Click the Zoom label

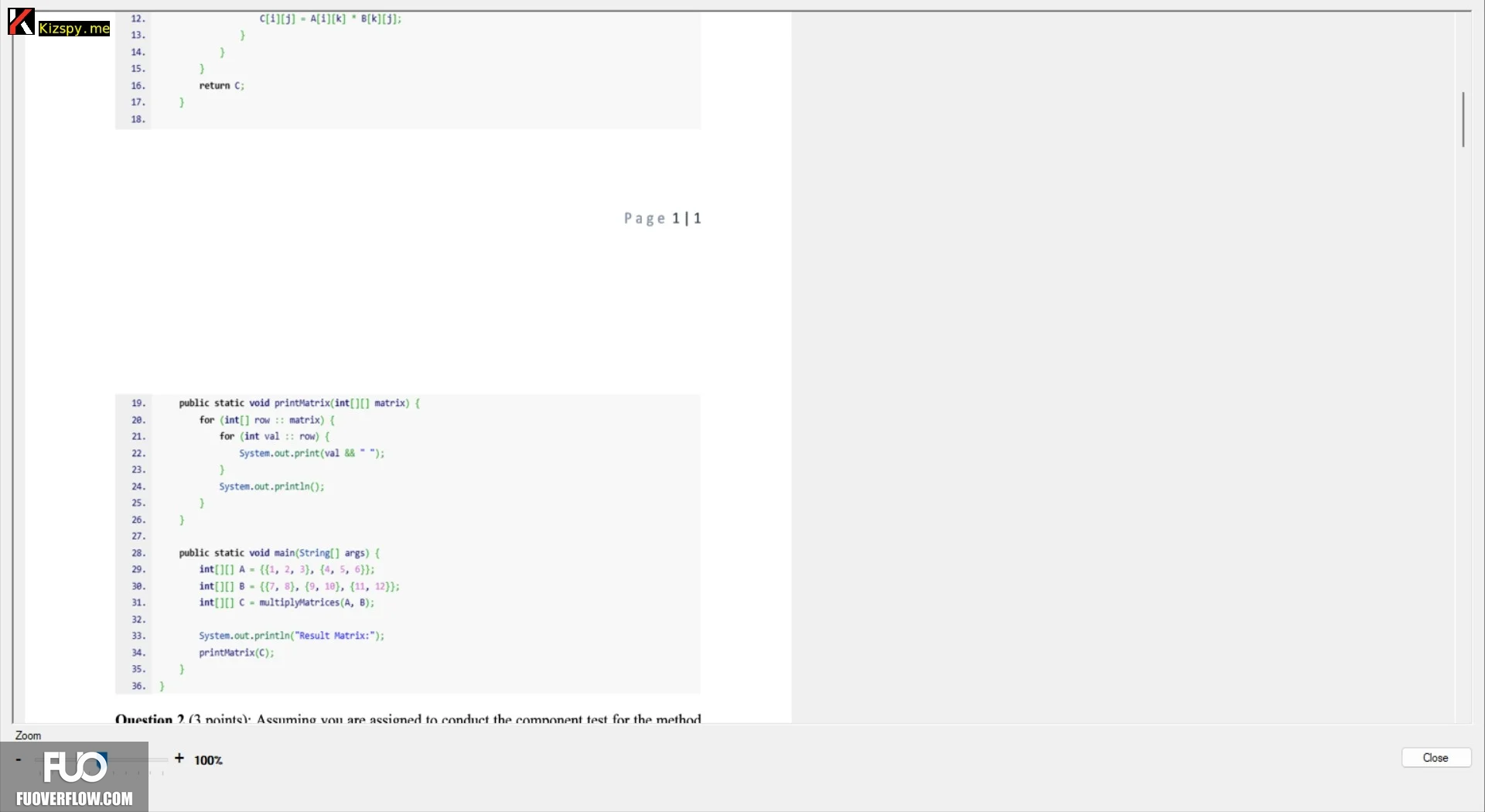[28, 735]
